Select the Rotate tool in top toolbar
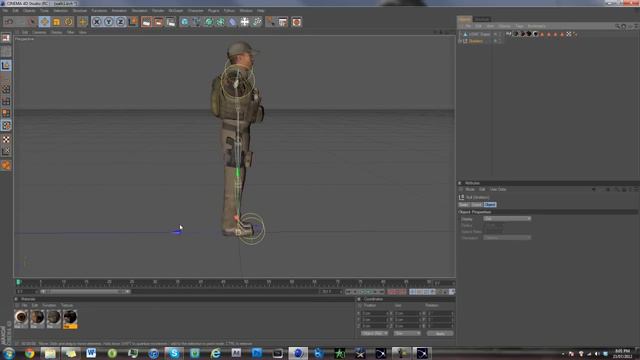The image size is (640, 360). coord(69,22)
